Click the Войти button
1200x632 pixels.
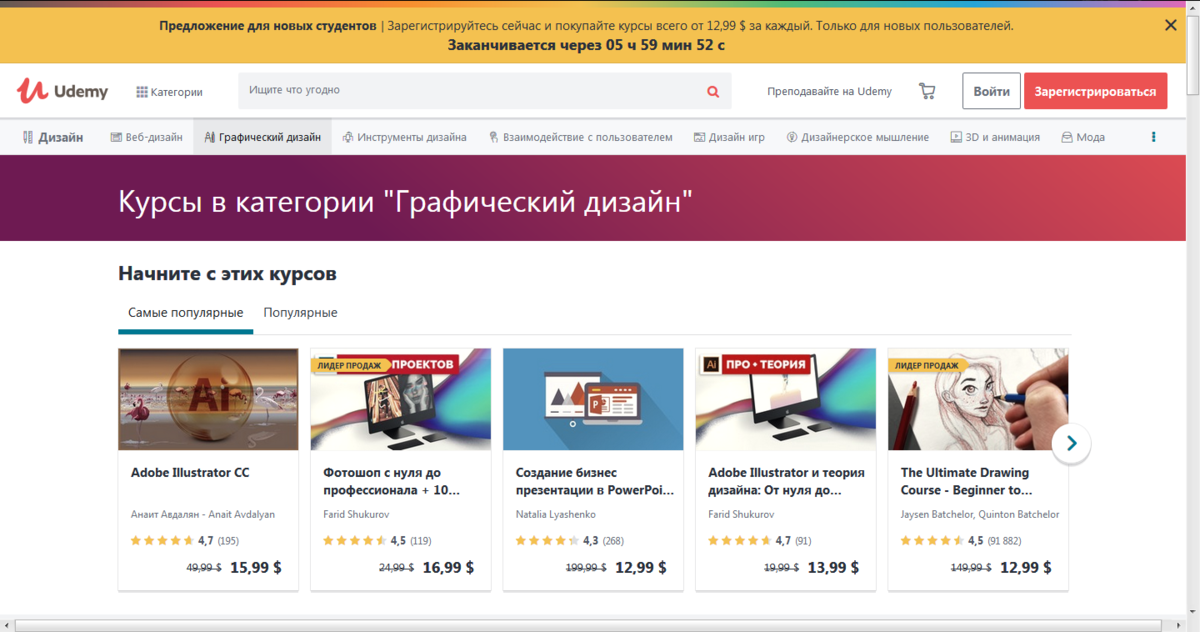991,90
